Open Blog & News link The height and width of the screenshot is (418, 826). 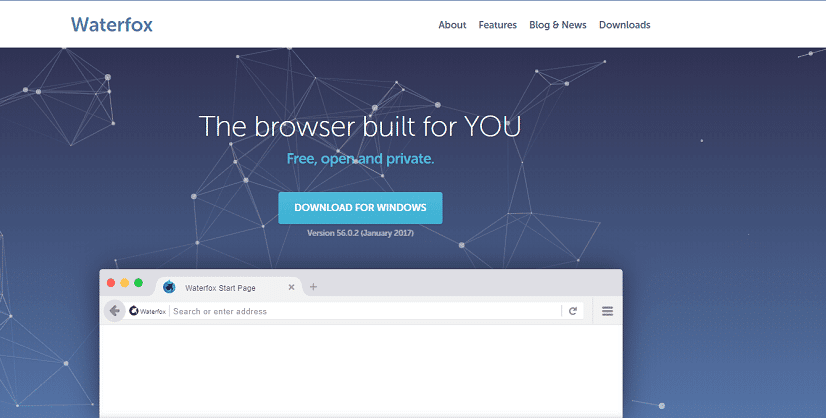click(557, 25)
